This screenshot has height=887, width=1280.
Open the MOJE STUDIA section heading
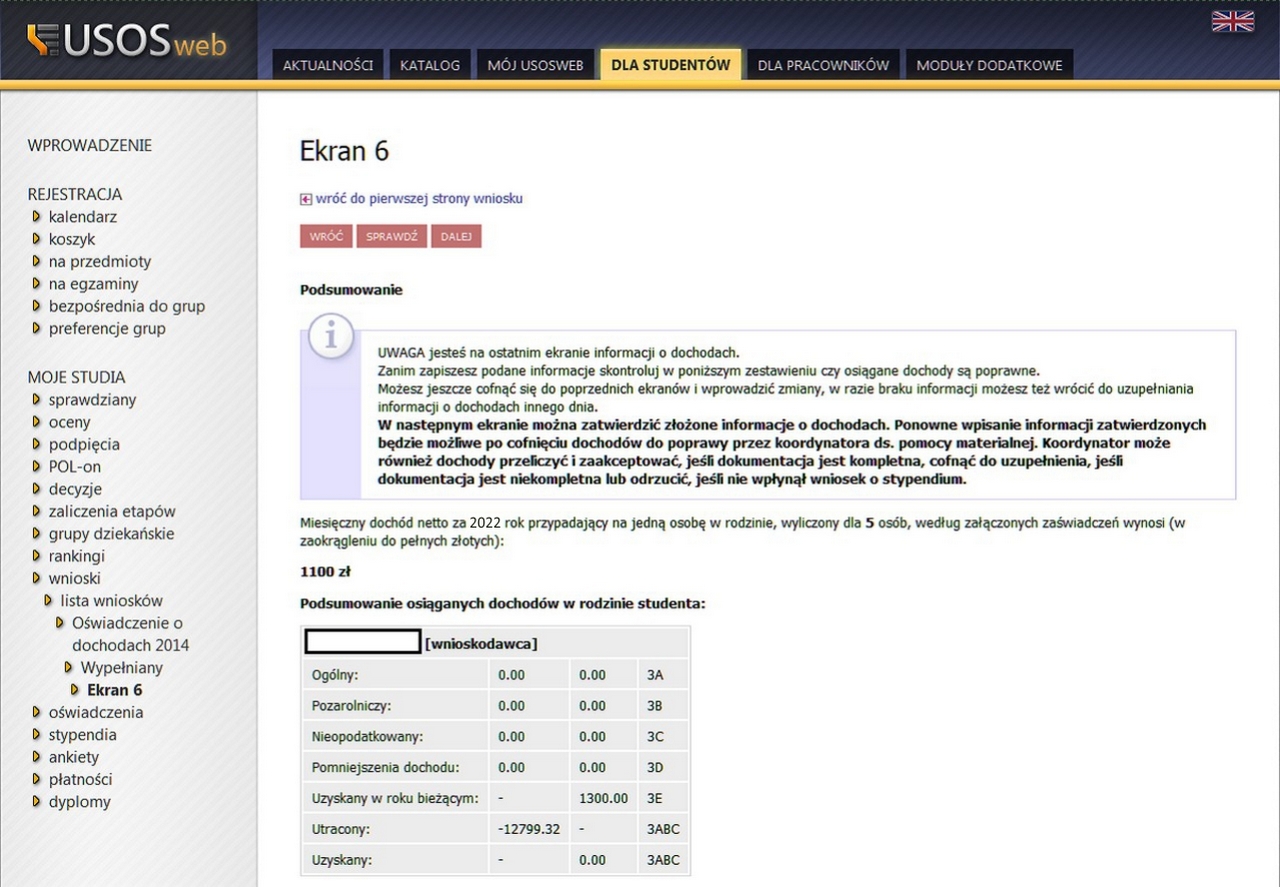pyautogui.click(x=76, y=377)
